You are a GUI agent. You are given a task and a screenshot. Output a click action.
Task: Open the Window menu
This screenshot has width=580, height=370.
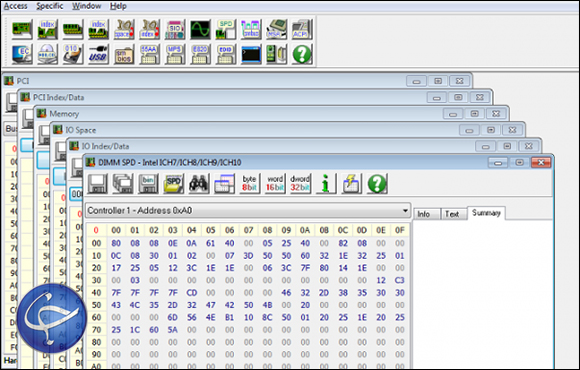[87, 6]
